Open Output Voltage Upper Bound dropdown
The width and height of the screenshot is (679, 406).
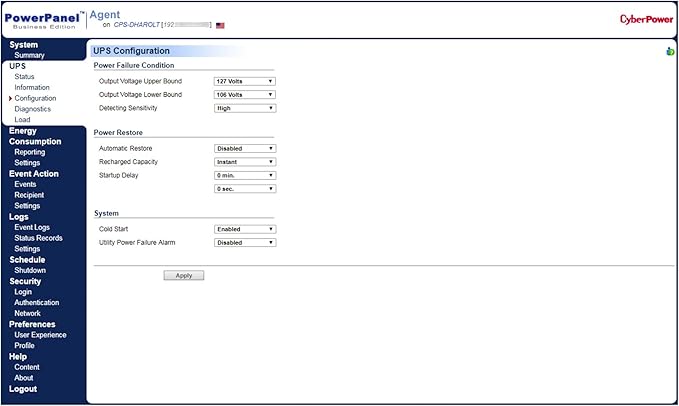pos(245,81)
